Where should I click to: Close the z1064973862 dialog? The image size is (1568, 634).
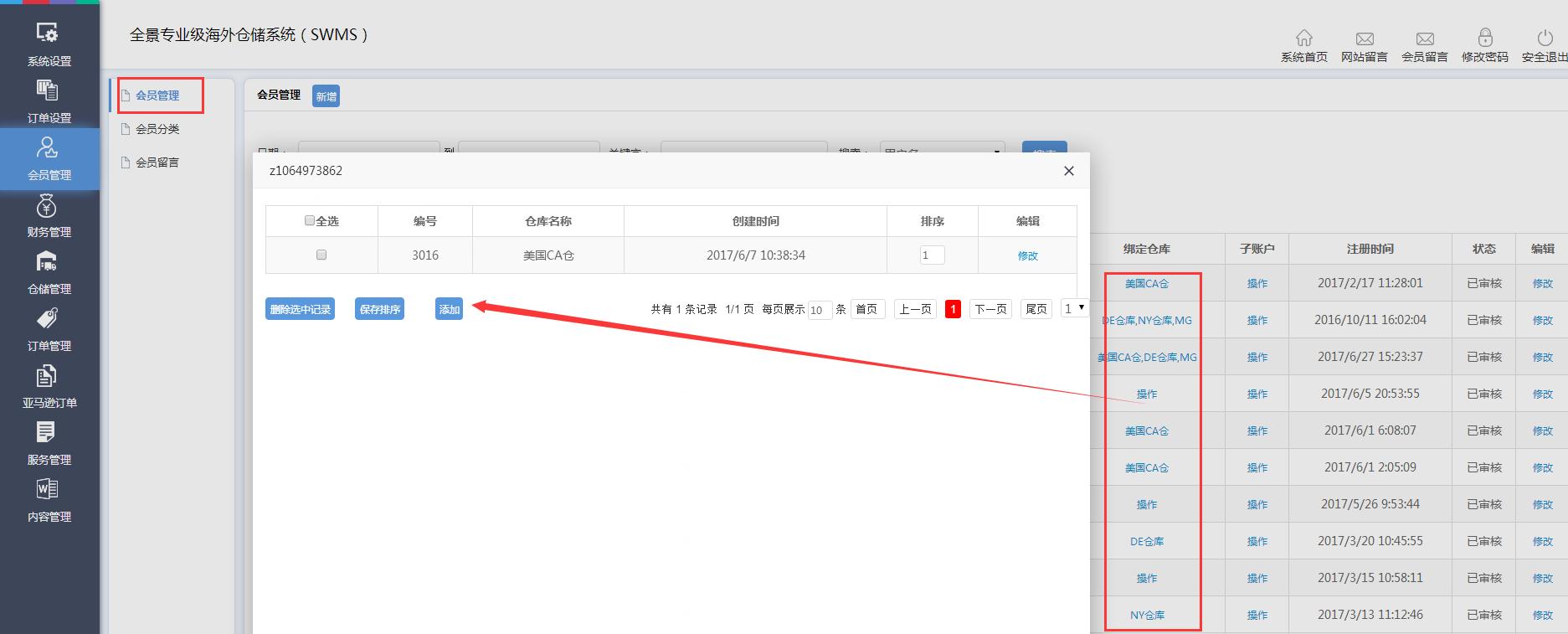pyautogui.click(x=1068, y=171)
